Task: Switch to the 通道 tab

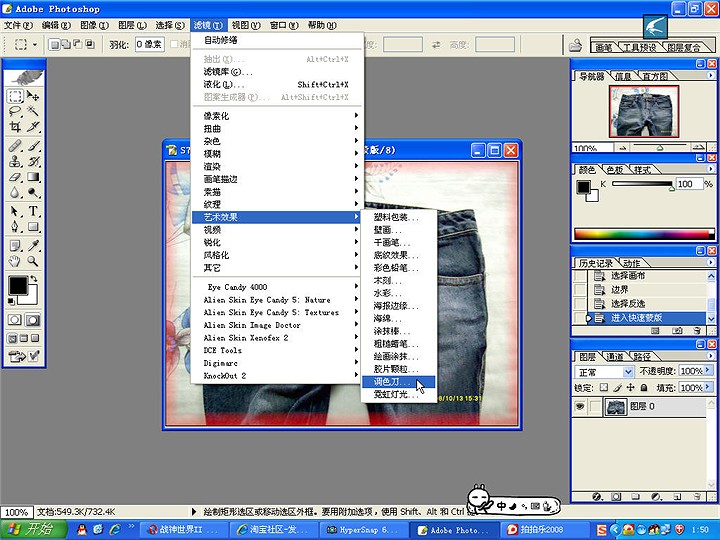Action: tap(615, 356)
